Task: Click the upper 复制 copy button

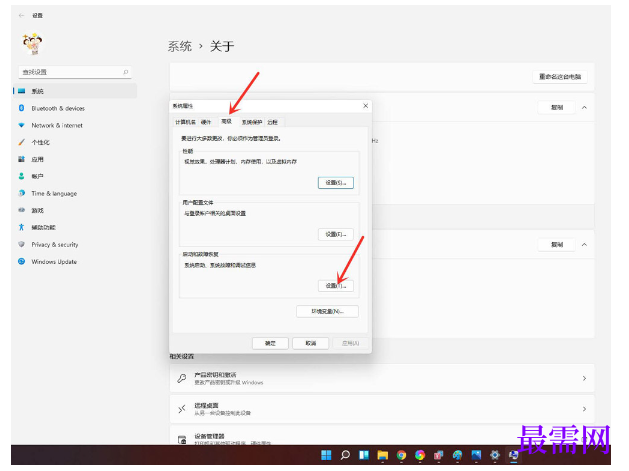Action: click(557, 108)
